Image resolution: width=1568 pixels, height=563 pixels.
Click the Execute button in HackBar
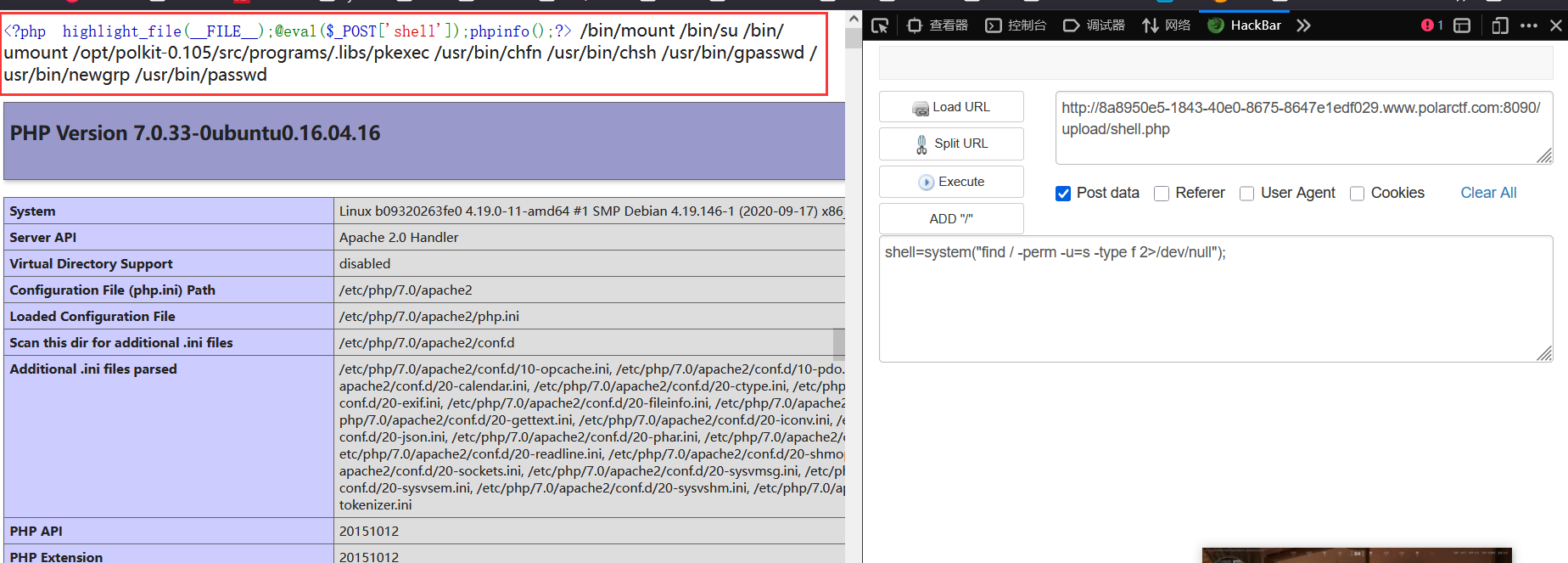pyautogui.click(x=951, y=182)
